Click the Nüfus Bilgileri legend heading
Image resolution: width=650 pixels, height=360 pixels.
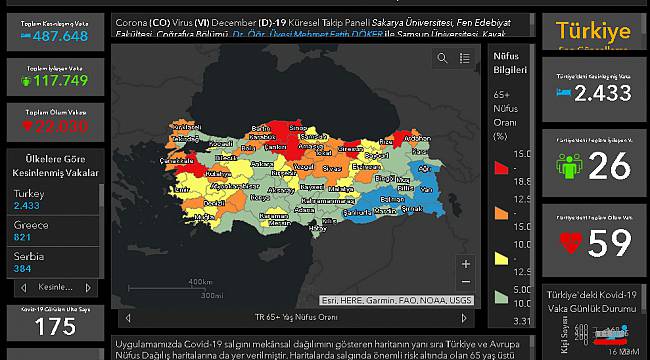click(510, 63)
